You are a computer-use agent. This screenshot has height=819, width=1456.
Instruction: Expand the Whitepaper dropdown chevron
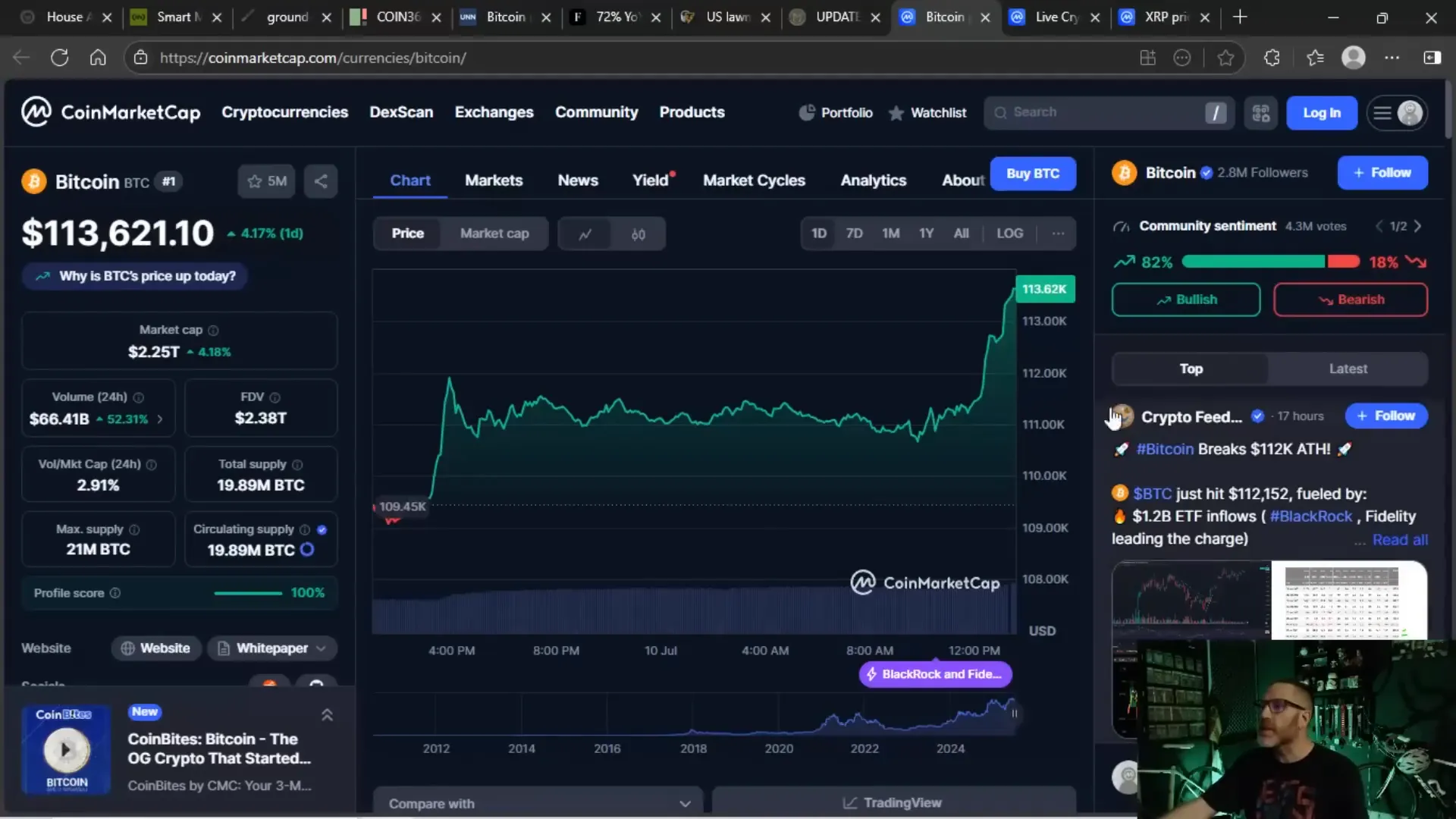[x=321, y=648]
